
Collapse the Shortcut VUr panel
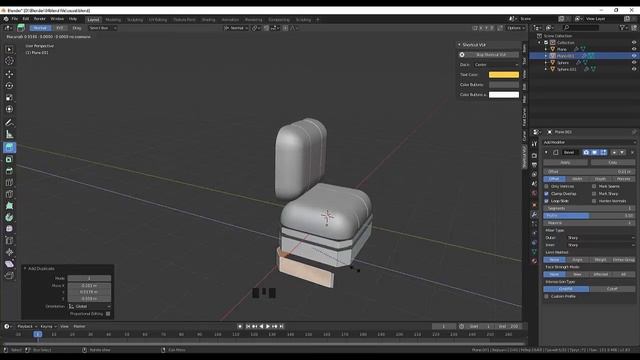pyautogui.click(x=459, y=44)
